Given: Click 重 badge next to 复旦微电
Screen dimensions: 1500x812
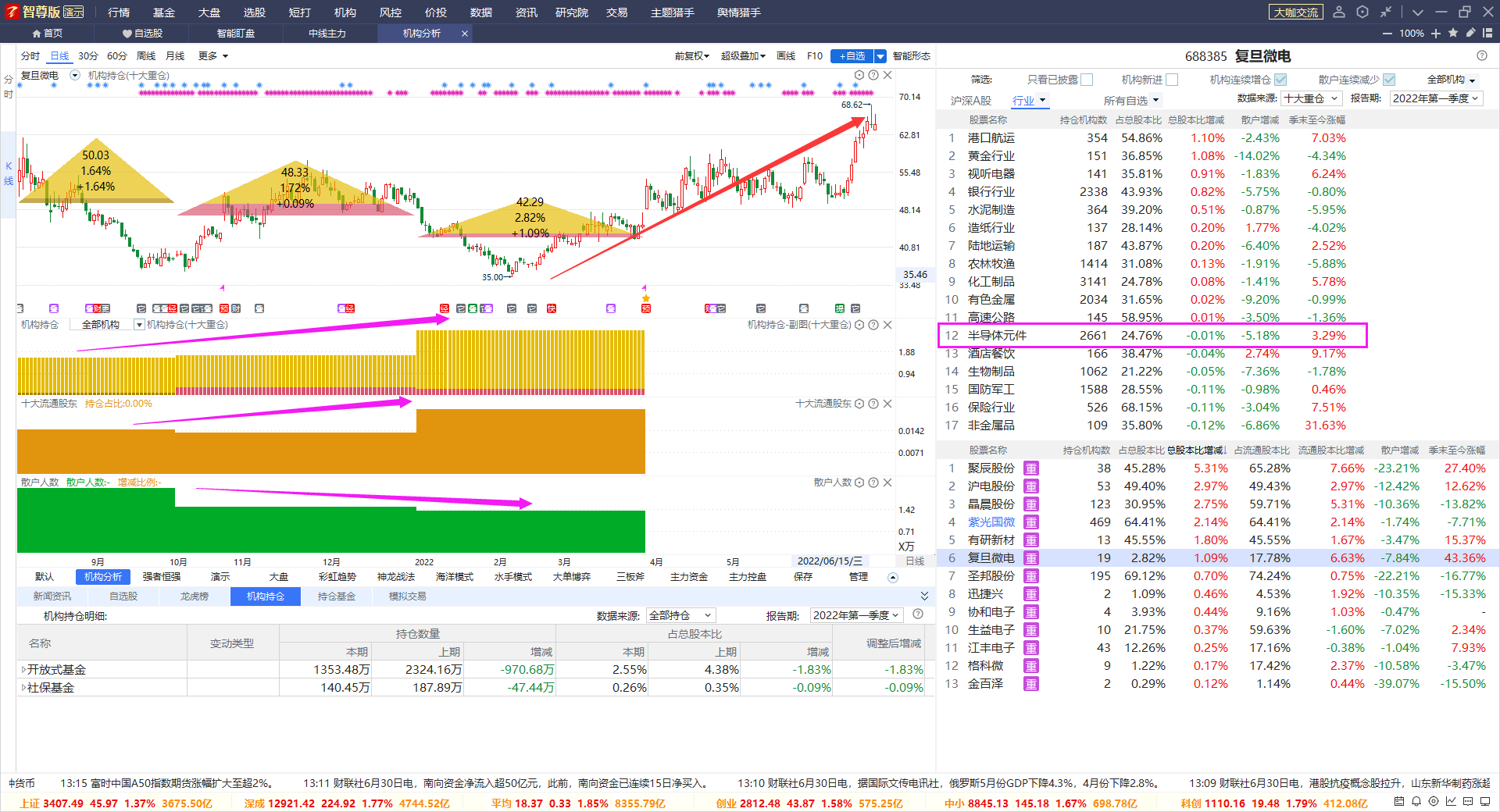Looking at the screenshot, I should click(1031, 558).
